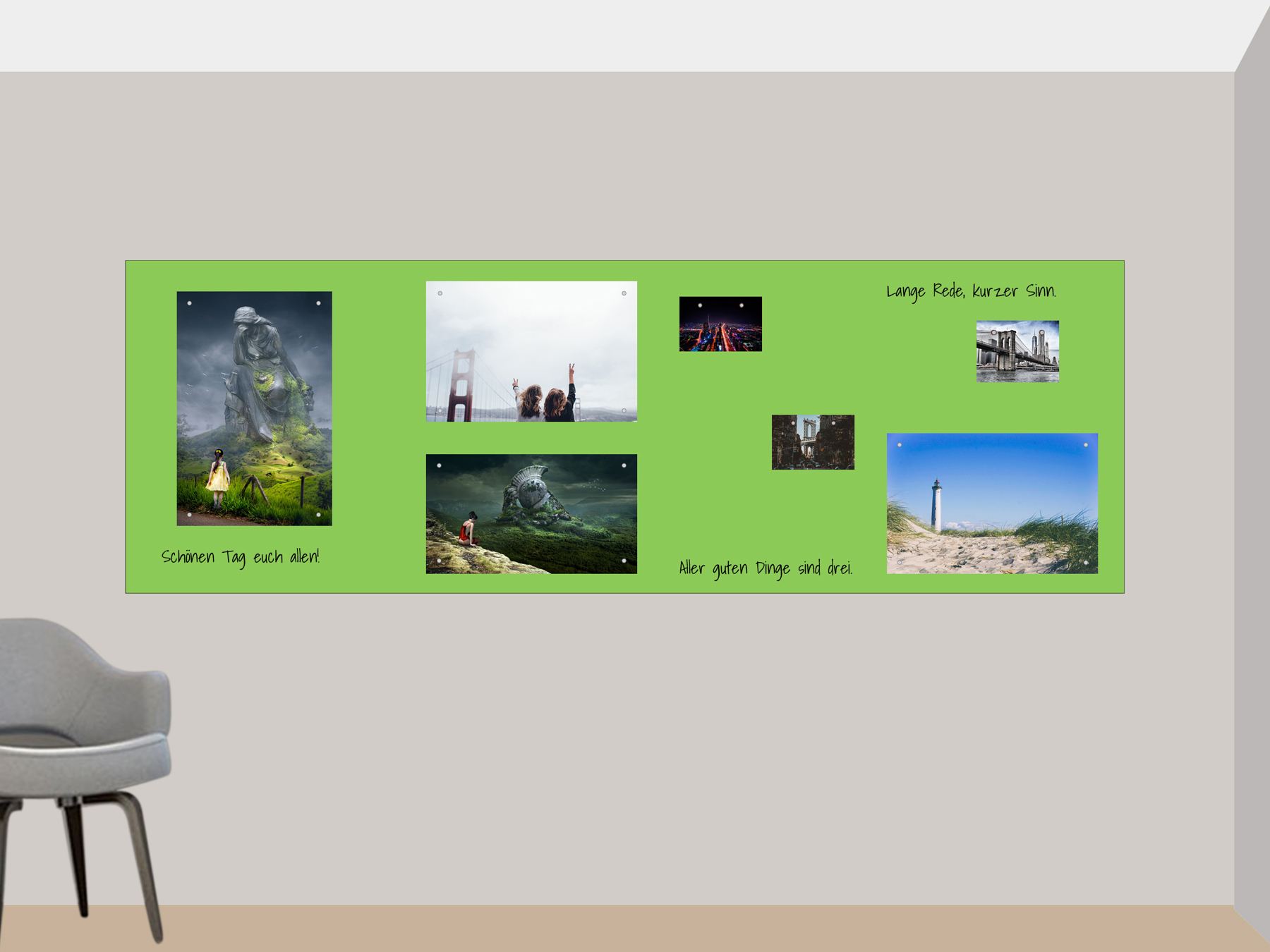Click the giant helmet landscape photo
Viewport: 1270px width, 952px height.
pos(531,513)
